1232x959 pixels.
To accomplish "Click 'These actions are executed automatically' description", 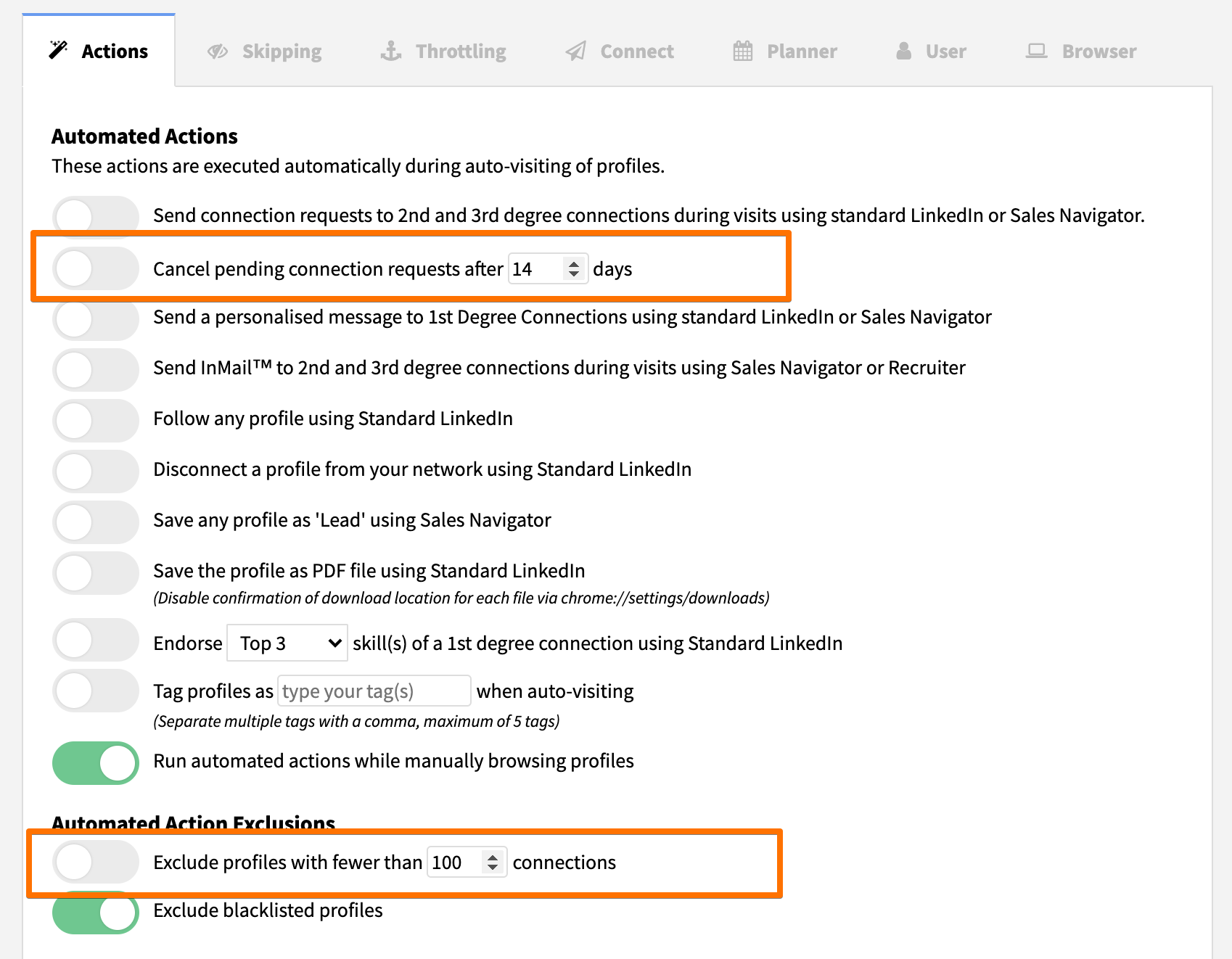I will coord(358,166).
